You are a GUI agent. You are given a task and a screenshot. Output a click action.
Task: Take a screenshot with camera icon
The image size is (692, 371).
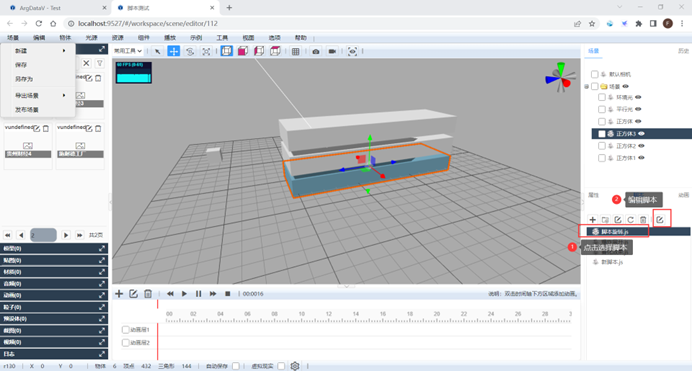tap(316, 51)
